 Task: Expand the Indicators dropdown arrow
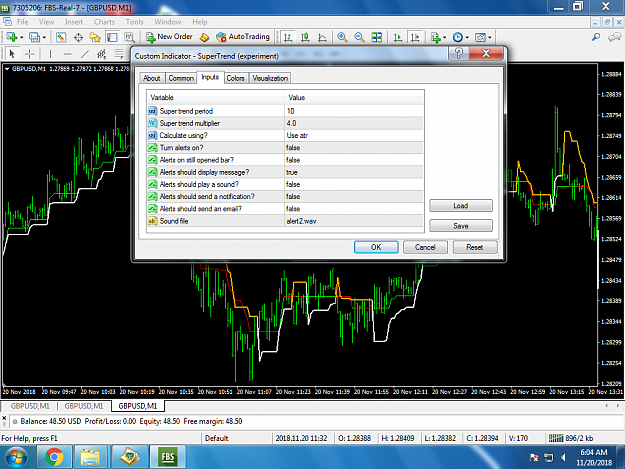[x=445, y=37]
